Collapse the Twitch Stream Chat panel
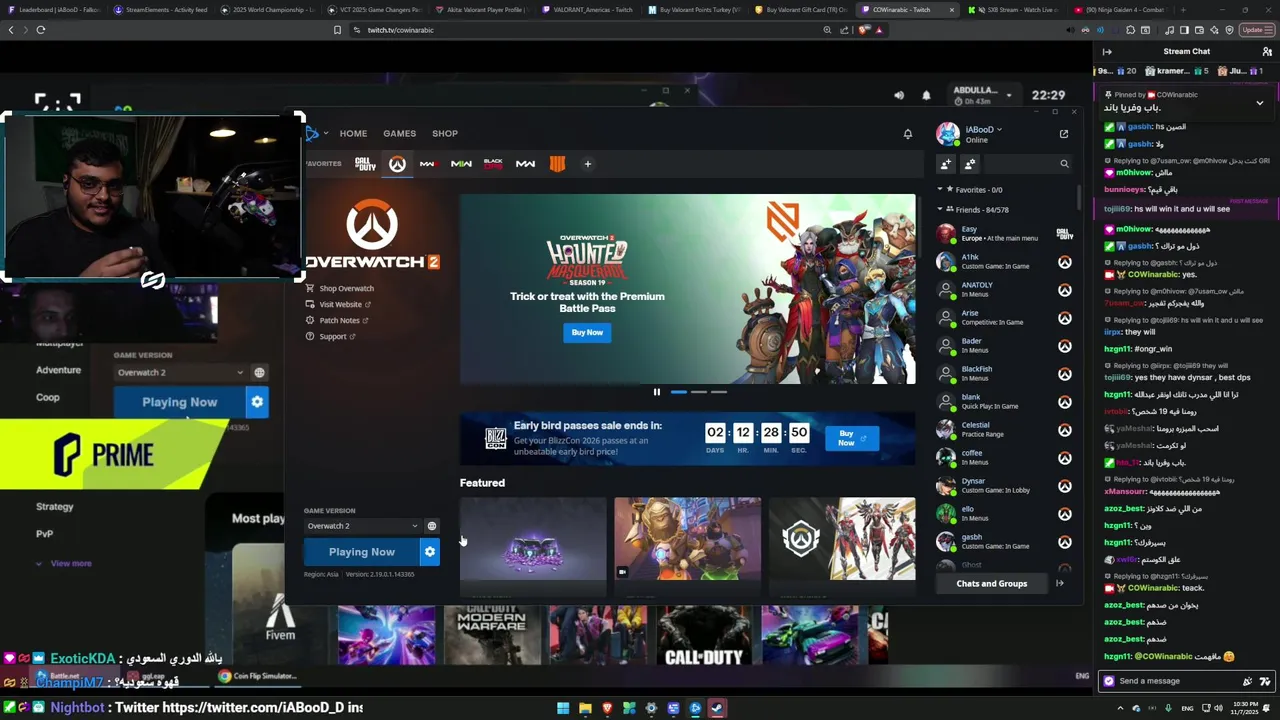Viewport: 1280px width, 720px height. (x=1107, y=52)
